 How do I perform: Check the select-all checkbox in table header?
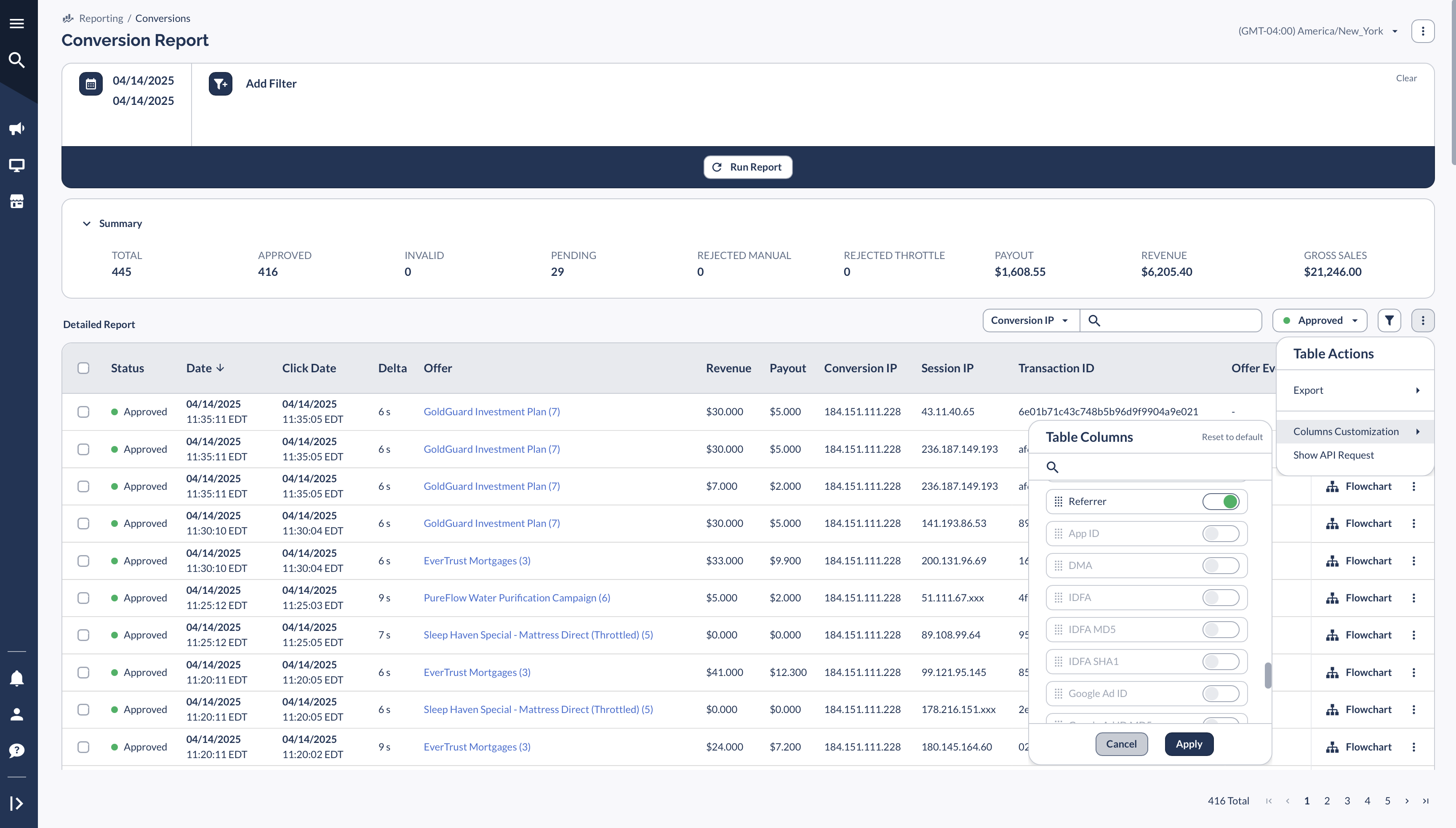[x=83, y=368]
